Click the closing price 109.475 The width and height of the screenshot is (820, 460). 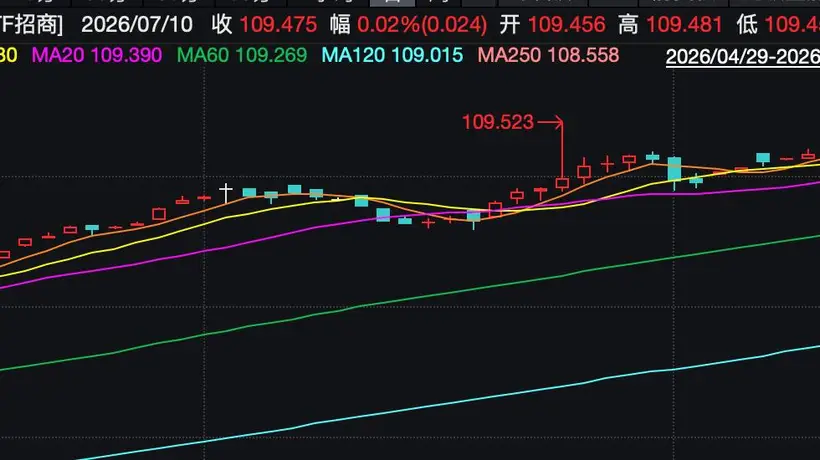pyautogui.click(x=278, y=25)
